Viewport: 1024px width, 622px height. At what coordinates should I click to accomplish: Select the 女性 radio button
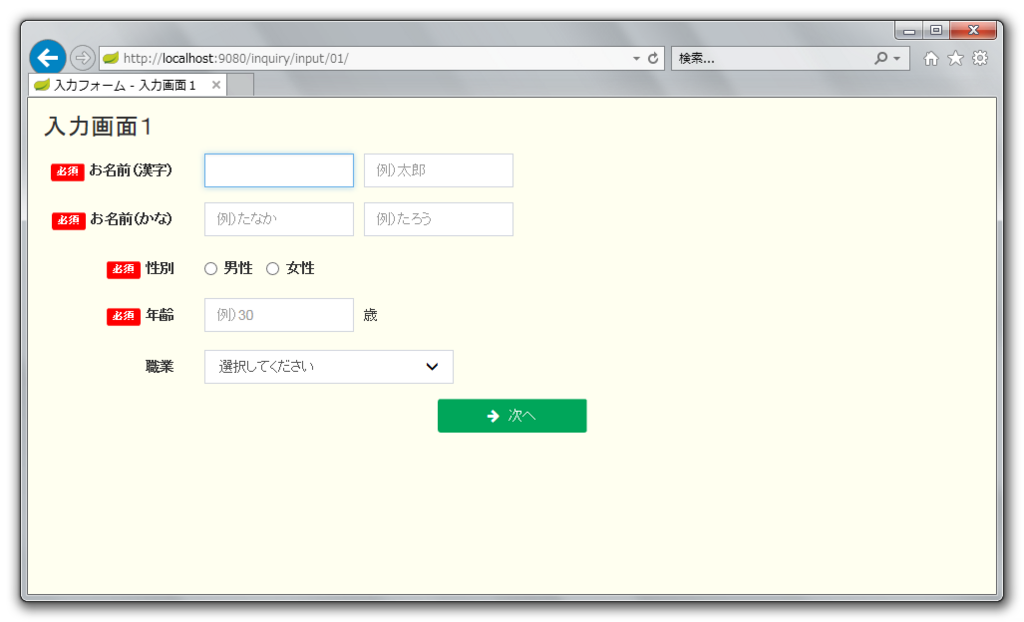[x=272, y=269]
